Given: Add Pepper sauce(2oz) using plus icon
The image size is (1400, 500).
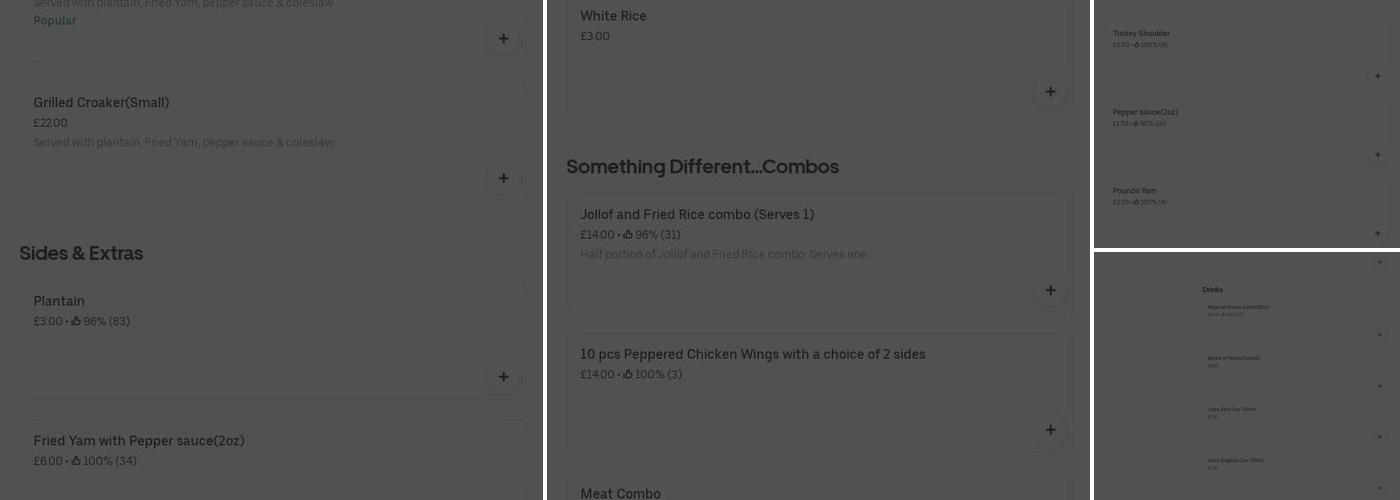Looking at the screenshot, I should pos(1377,155).
